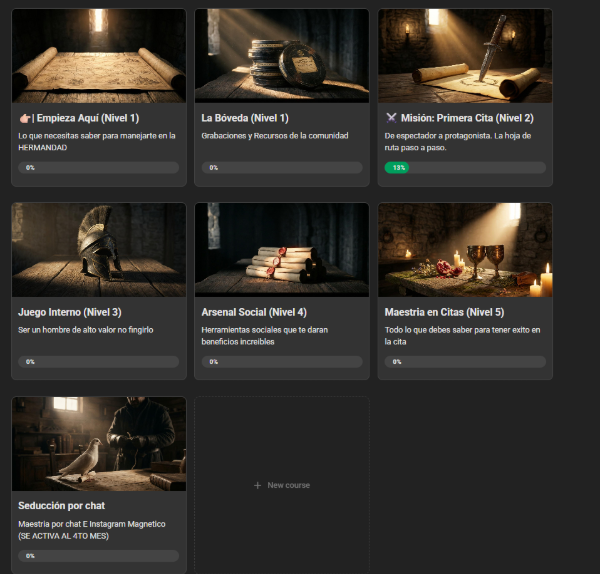Open the Seducción por chat course title
Image resolution: width=600 pixels, height=574 pixels.
62,506
